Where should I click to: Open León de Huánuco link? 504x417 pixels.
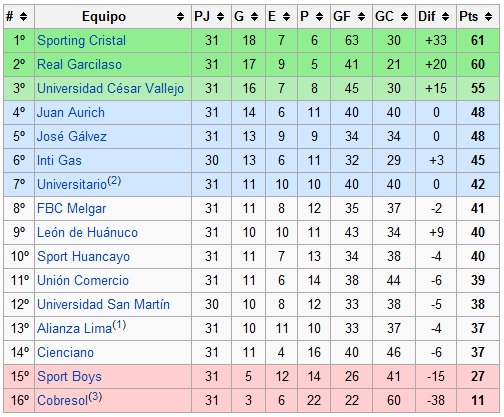click(x=87, y=233)
